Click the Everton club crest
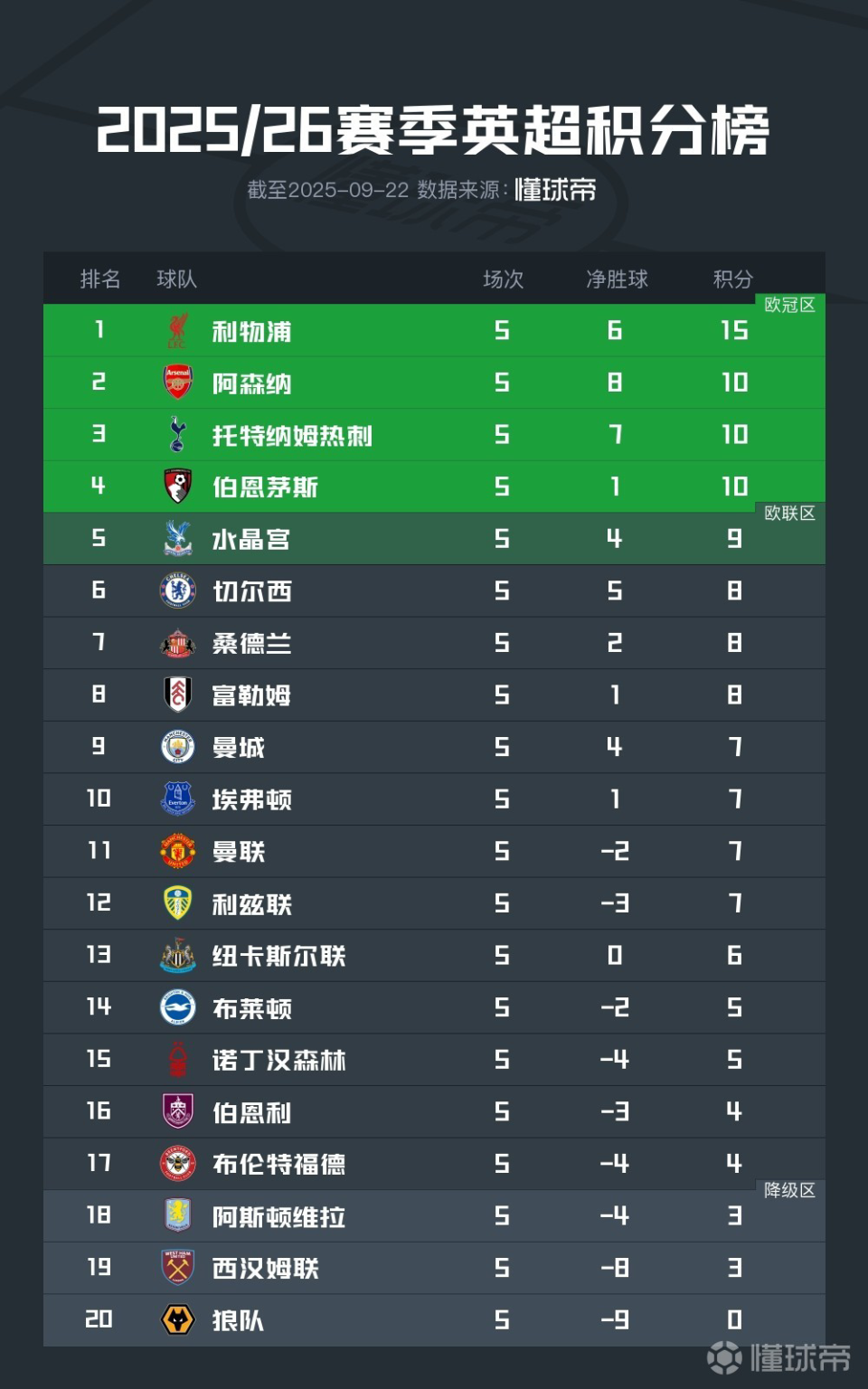The image size is (868, 1389). pos(178,799)
